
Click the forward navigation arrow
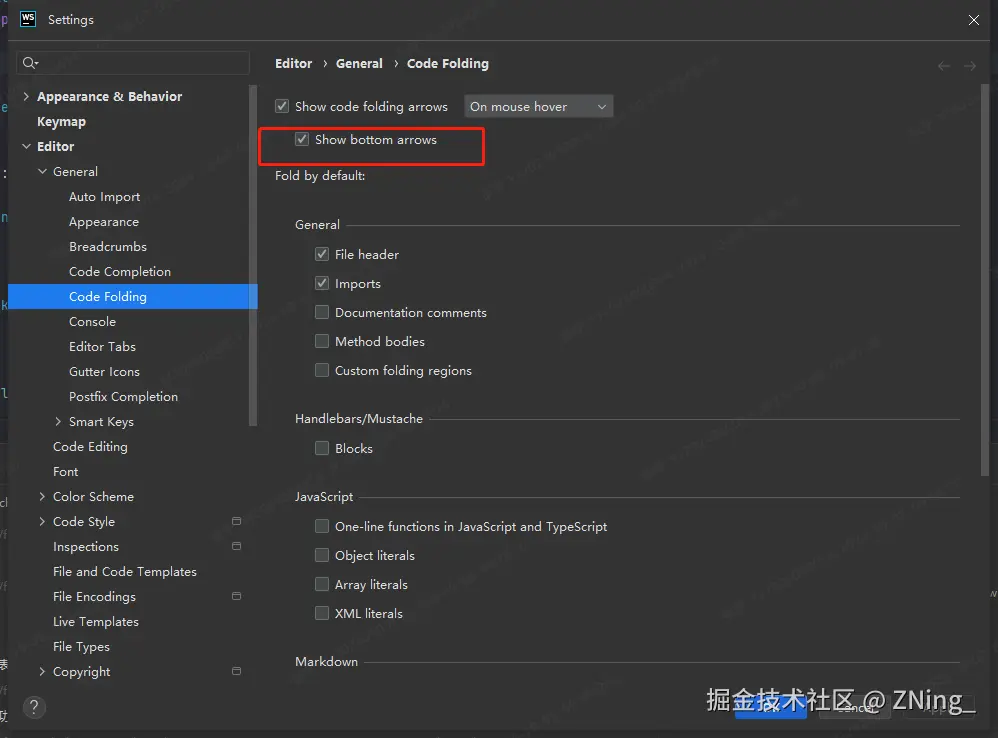tap(969, 66)
